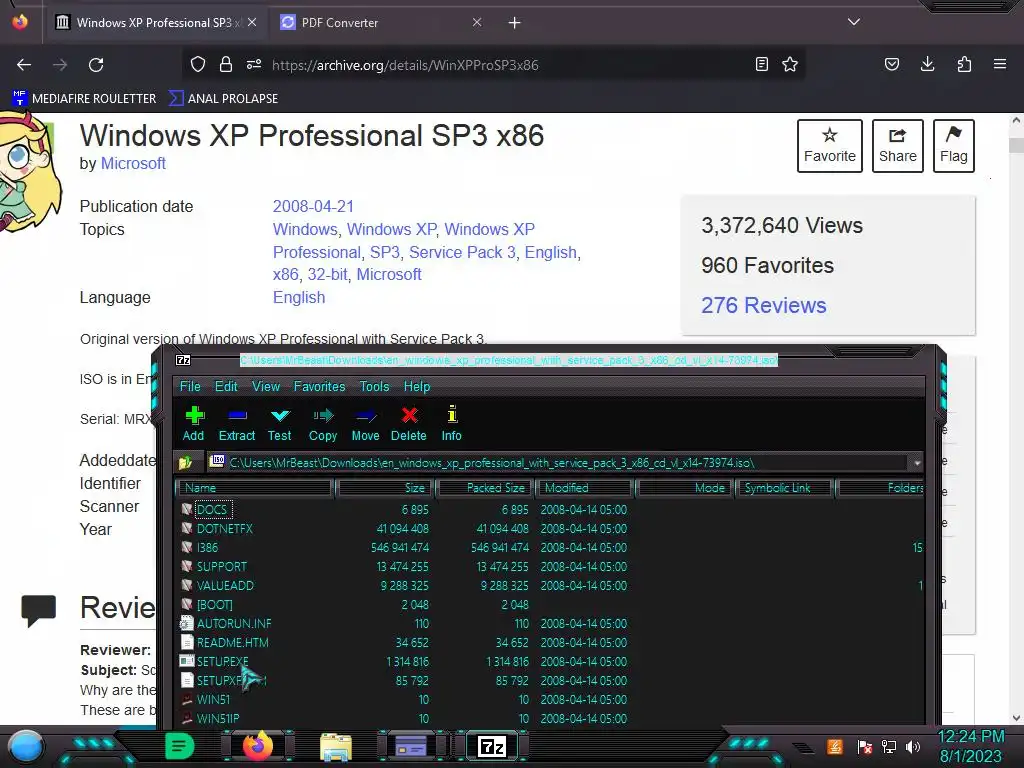Open the 7z app on the taskbar
The image size is (1024, 768).
point(492,746)
